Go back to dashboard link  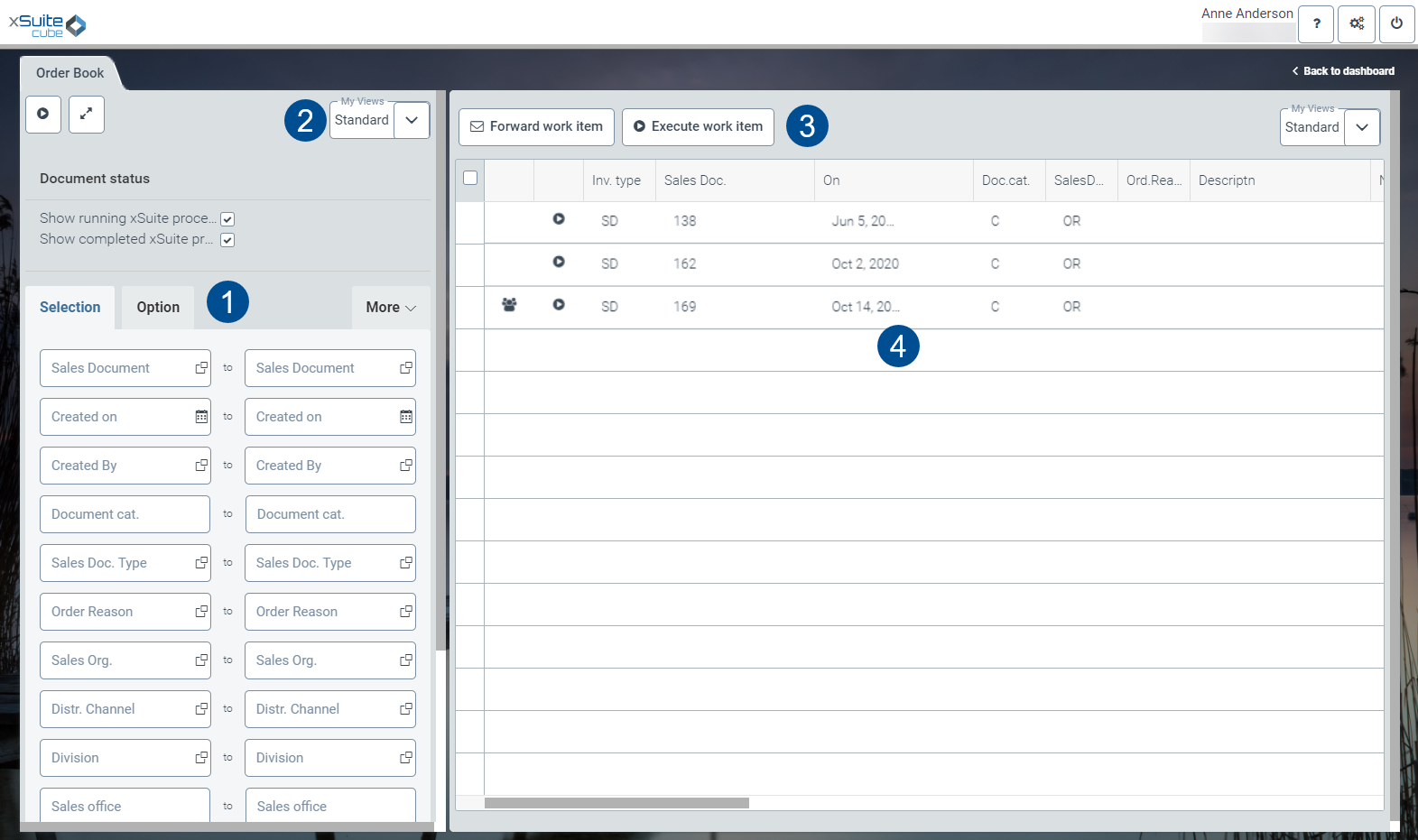point(1343,71)
